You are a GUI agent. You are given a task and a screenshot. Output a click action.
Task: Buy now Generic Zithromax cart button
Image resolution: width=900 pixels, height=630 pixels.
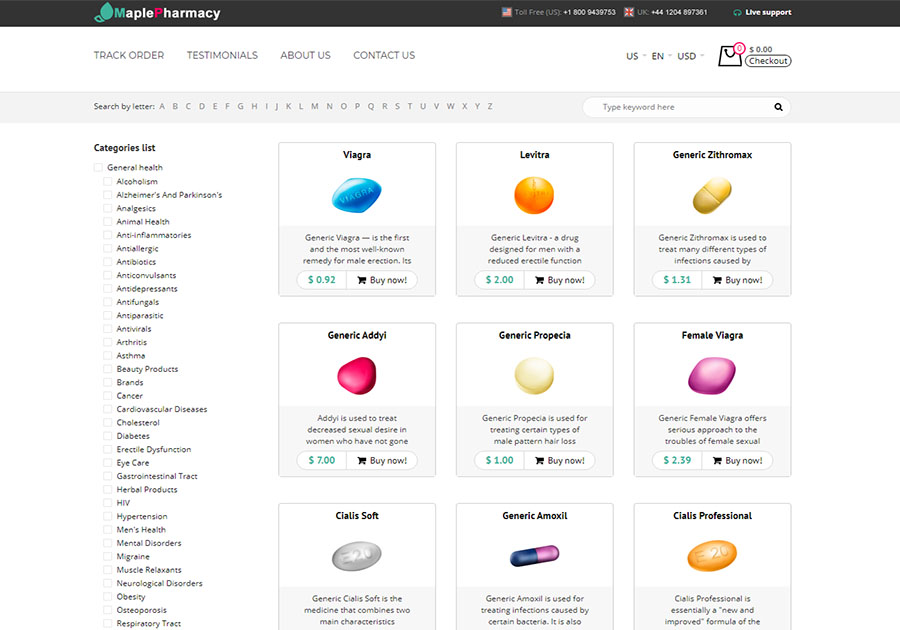738,280
